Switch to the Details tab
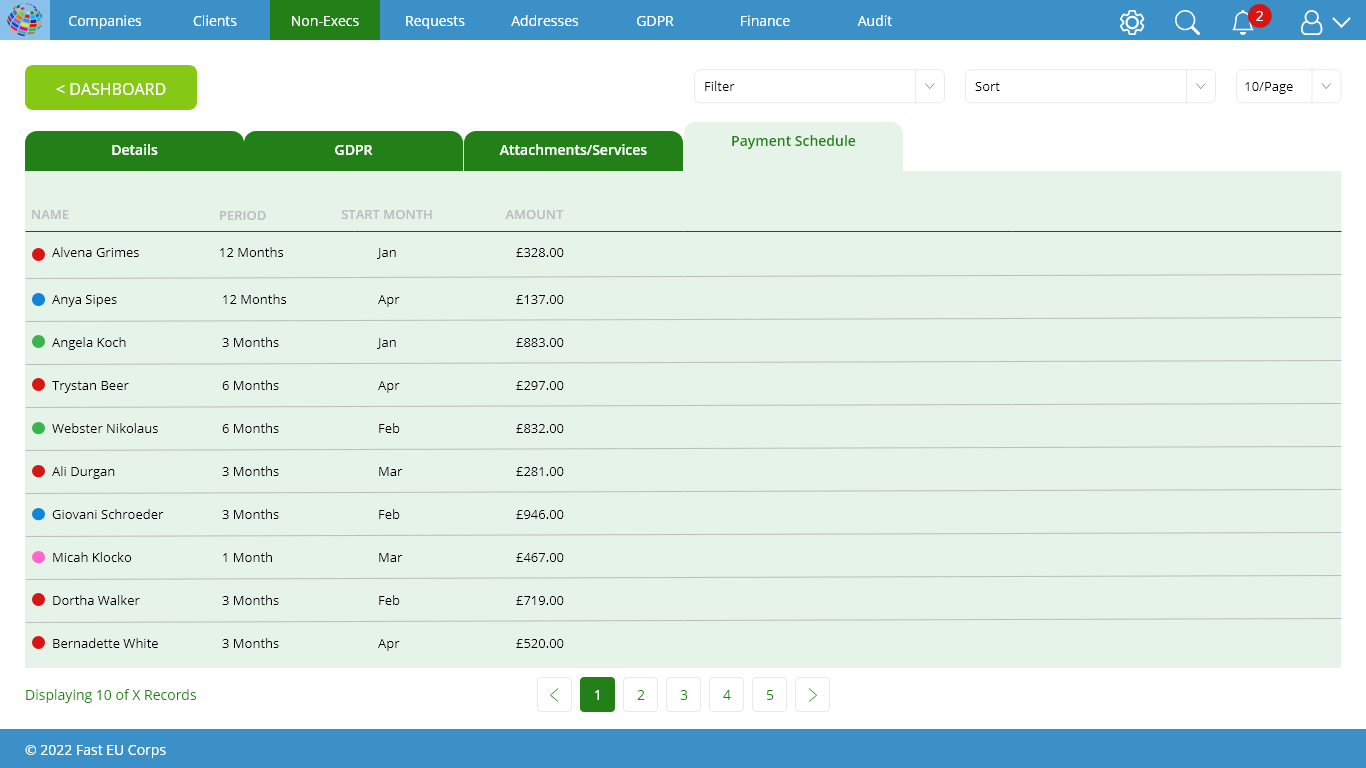This screenshot has height=768, width=1366. pyautogui.click(x=134, y=151)
